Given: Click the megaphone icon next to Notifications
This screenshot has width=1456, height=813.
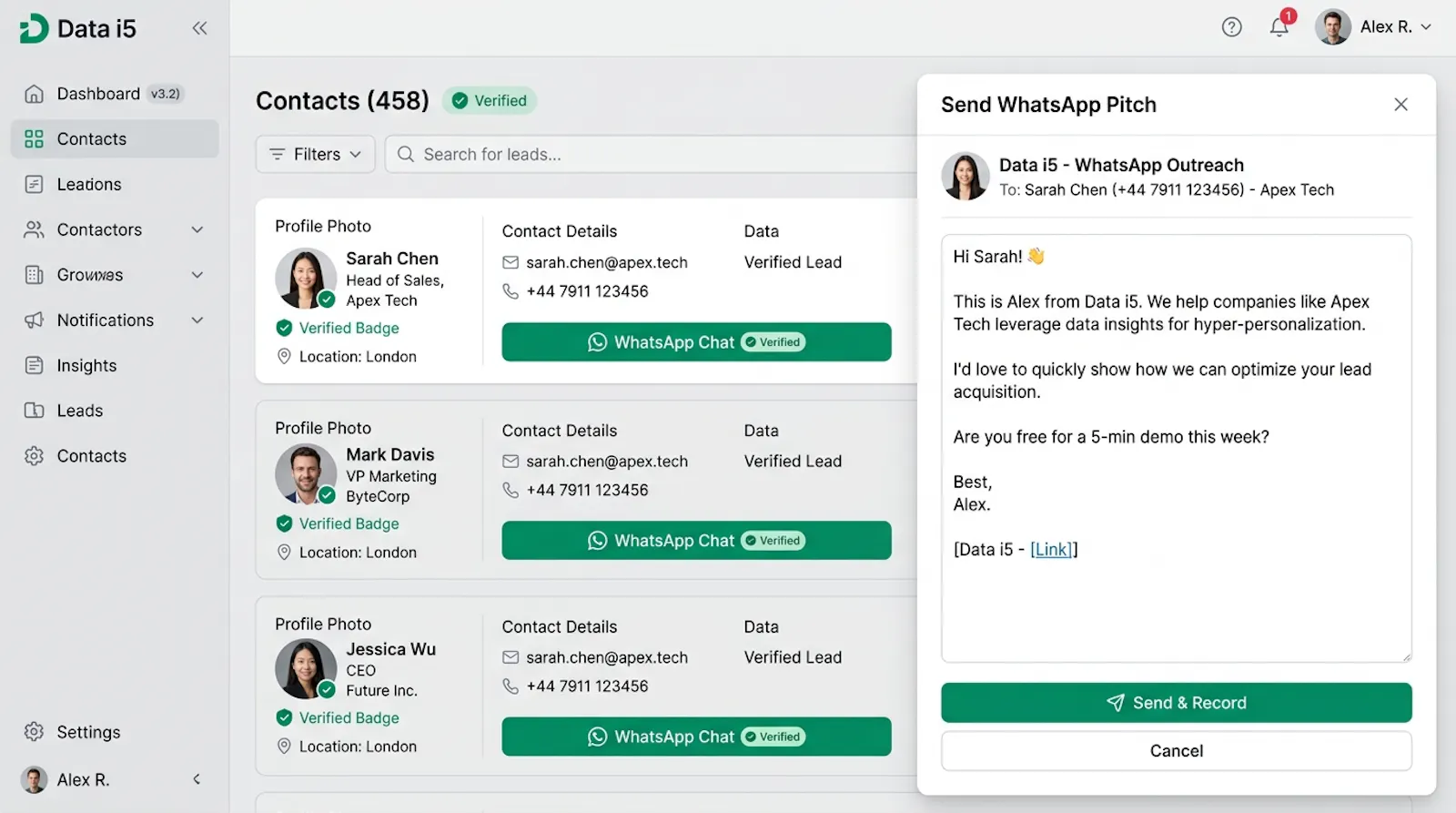Looking at the screenshot, I should click(x=35, y=320).
